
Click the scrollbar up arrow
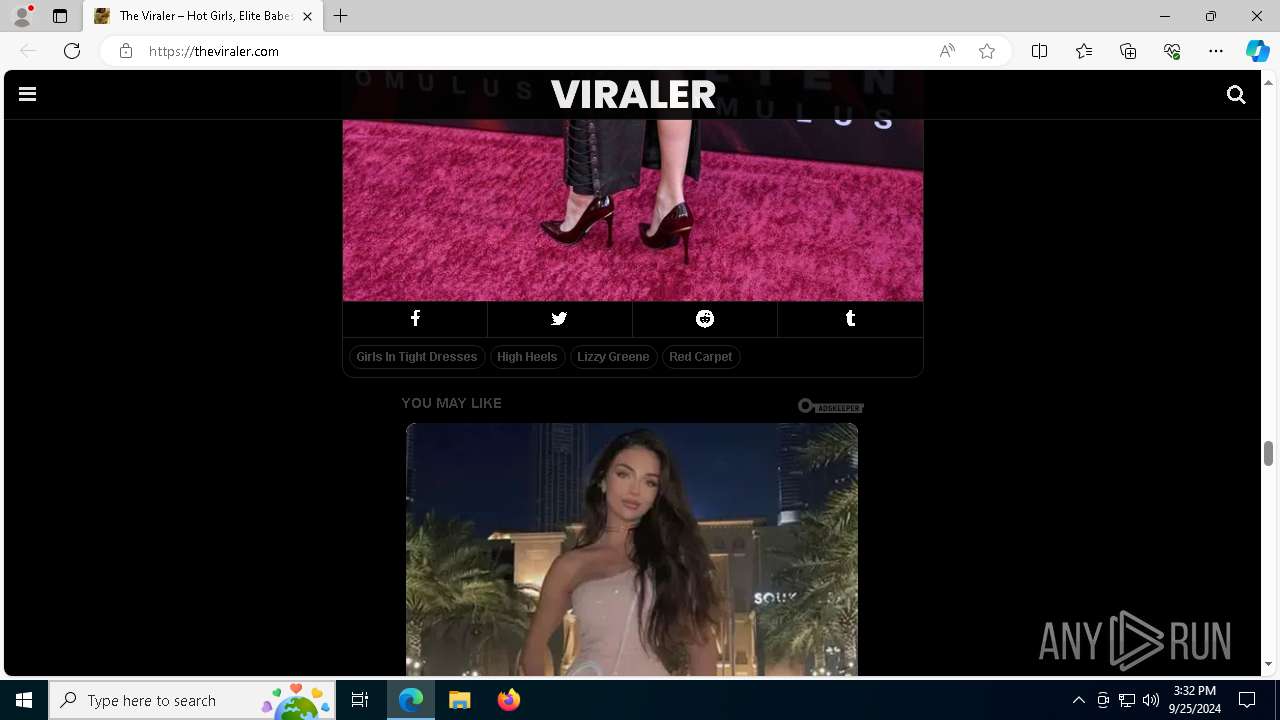click(1268, 82)
